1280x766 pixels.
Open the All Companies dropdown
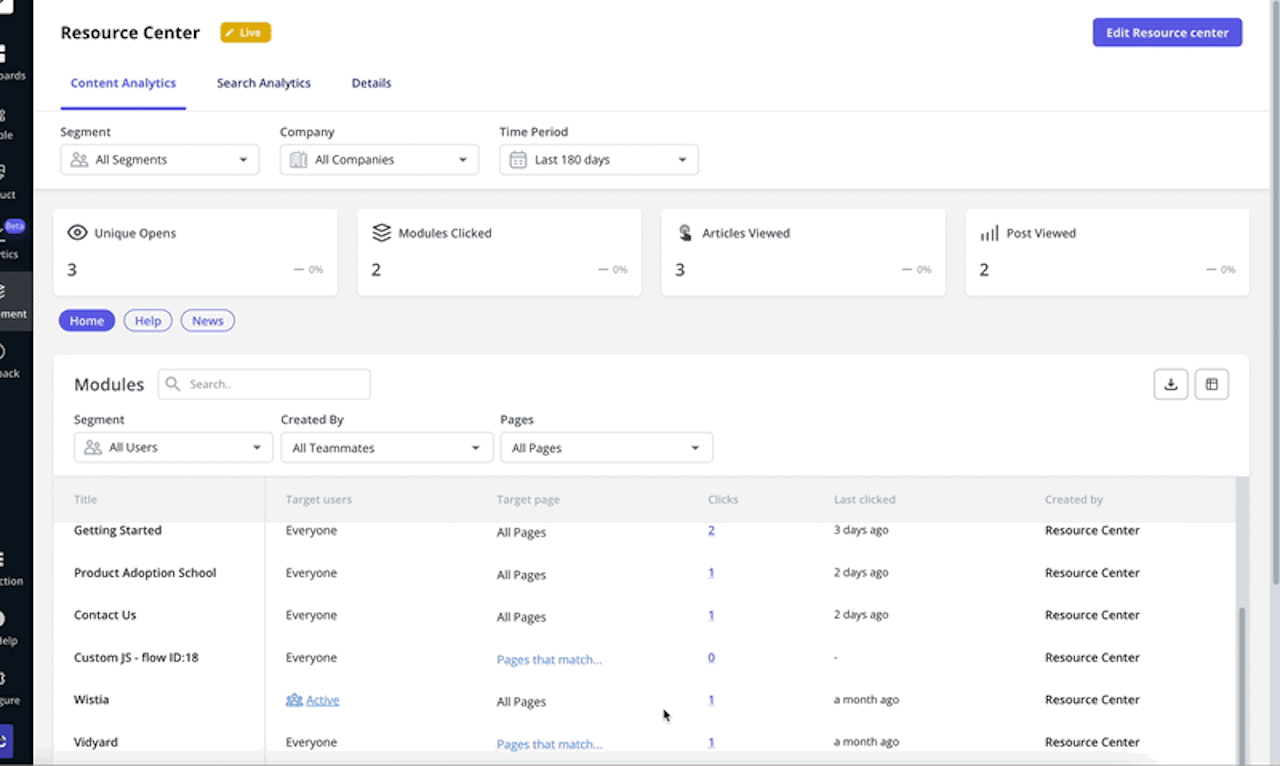[379, 160]
